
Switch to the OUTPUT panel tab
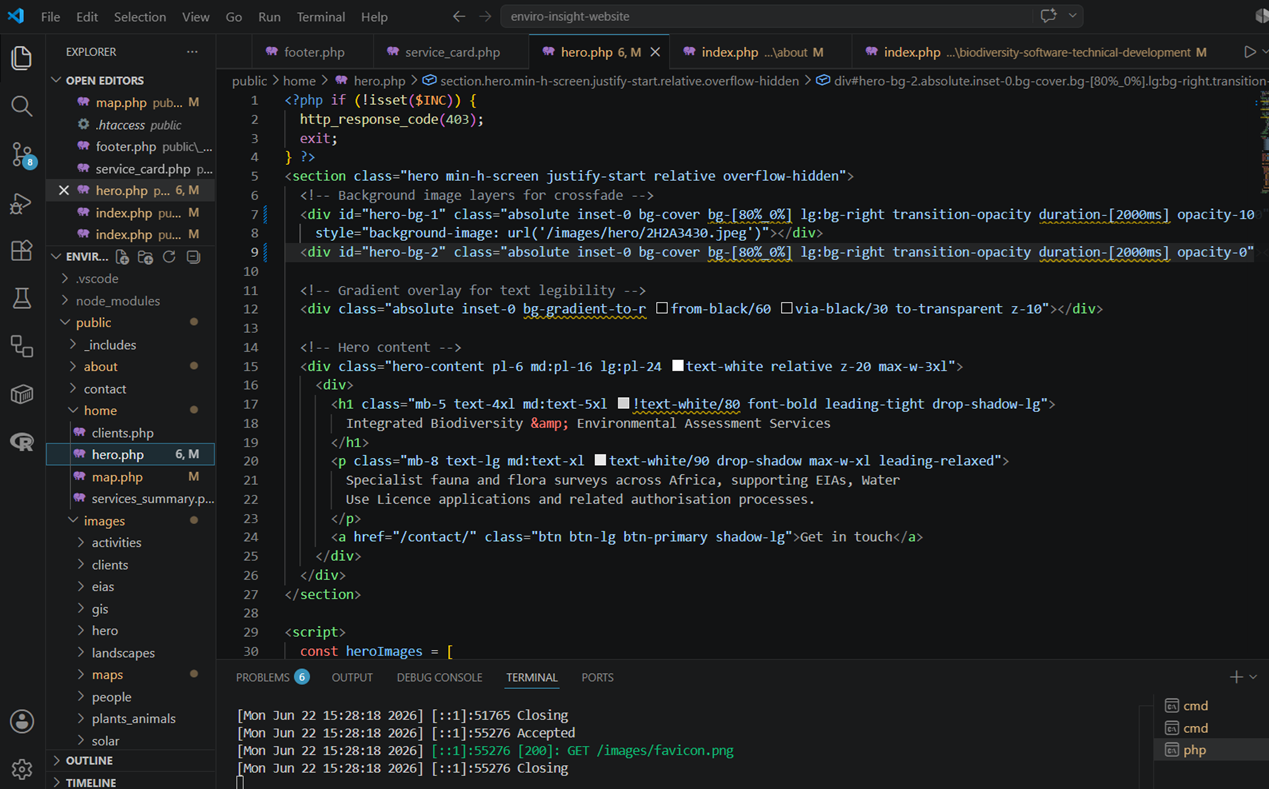coord(352,677)
